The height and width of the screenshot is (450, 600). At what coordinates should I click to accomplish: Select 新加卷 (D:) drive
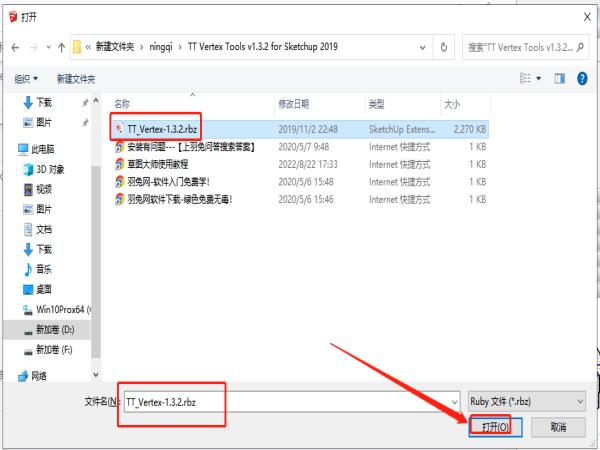pos(49,329)
